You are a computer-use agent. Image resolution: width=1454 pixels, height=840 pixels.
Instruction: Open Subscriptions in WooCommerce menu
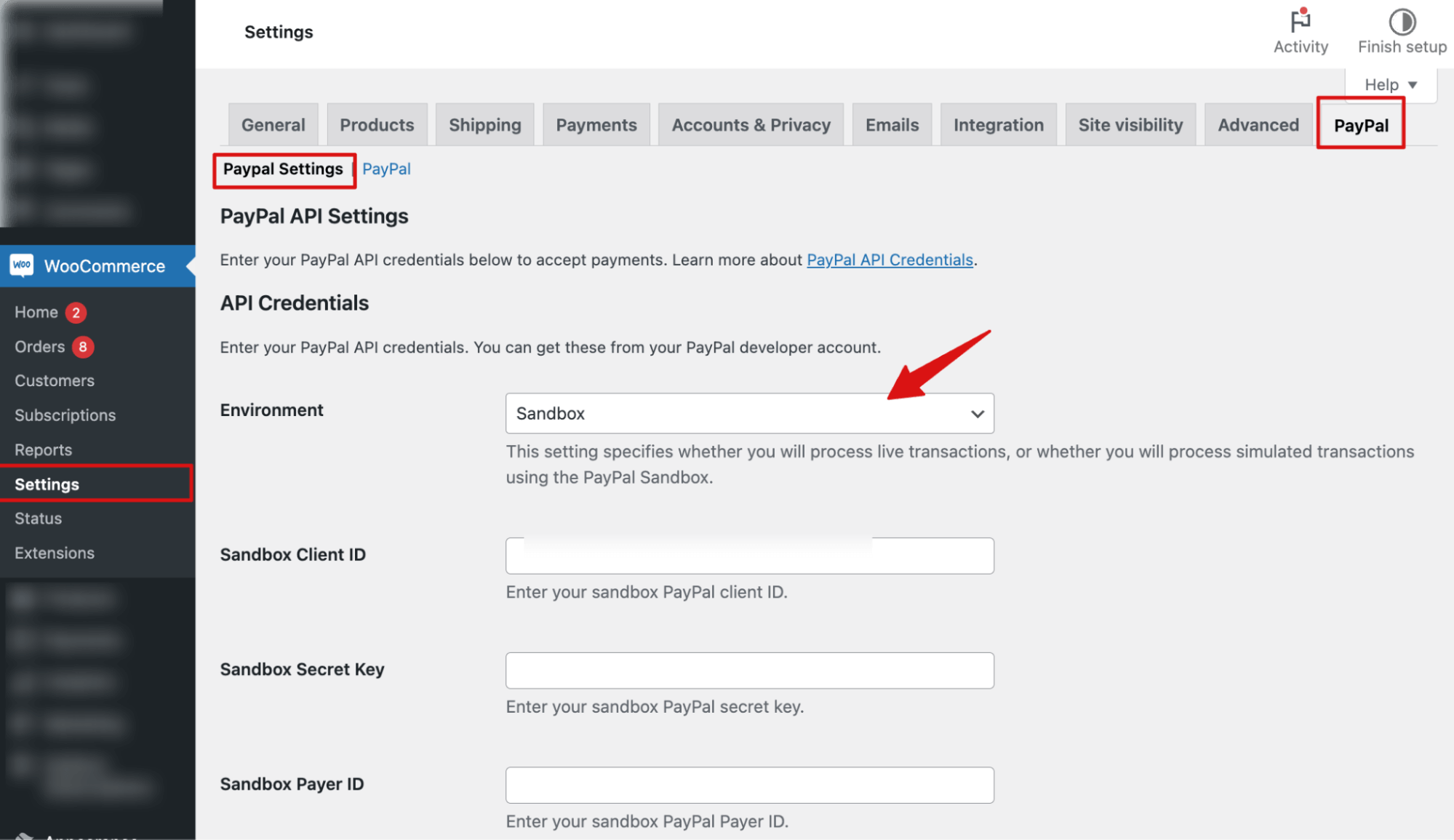65,415
